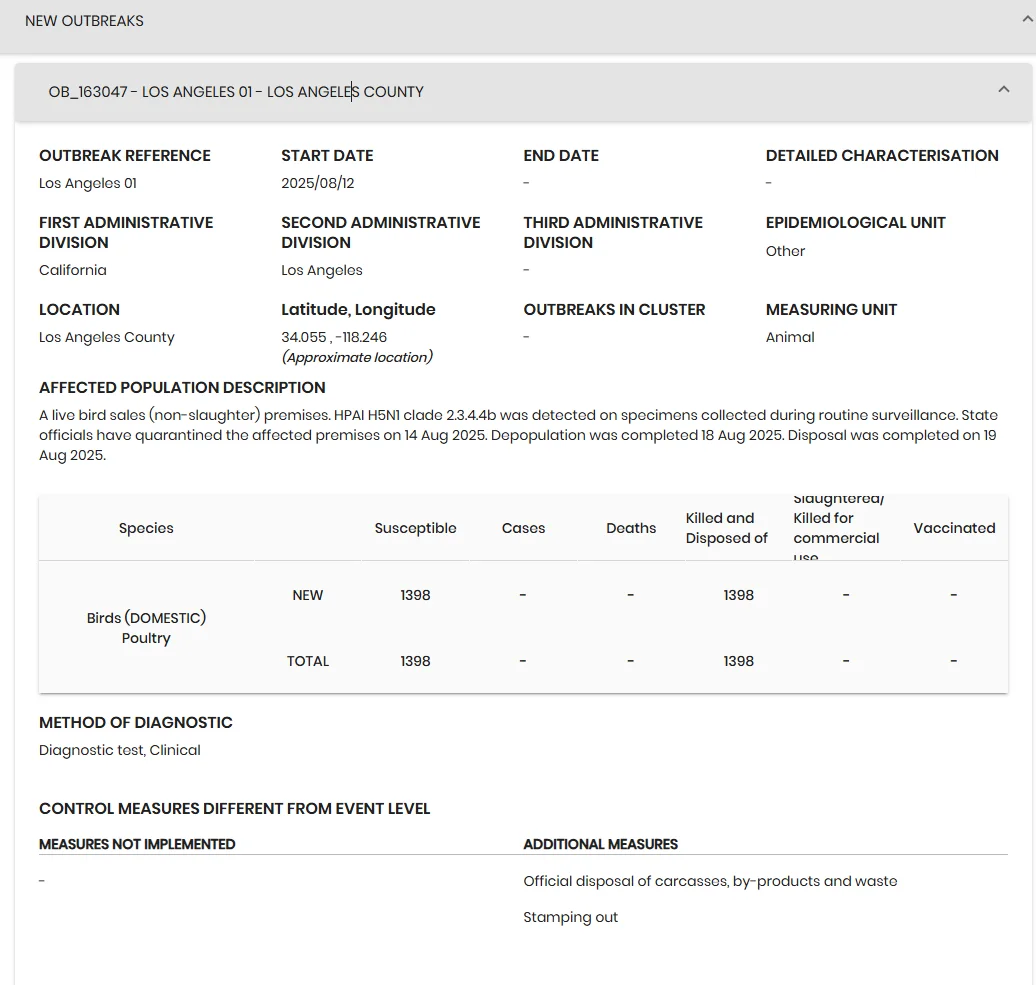
Task: Click the MEASURING UNIT label
Action: coord(831,310)
